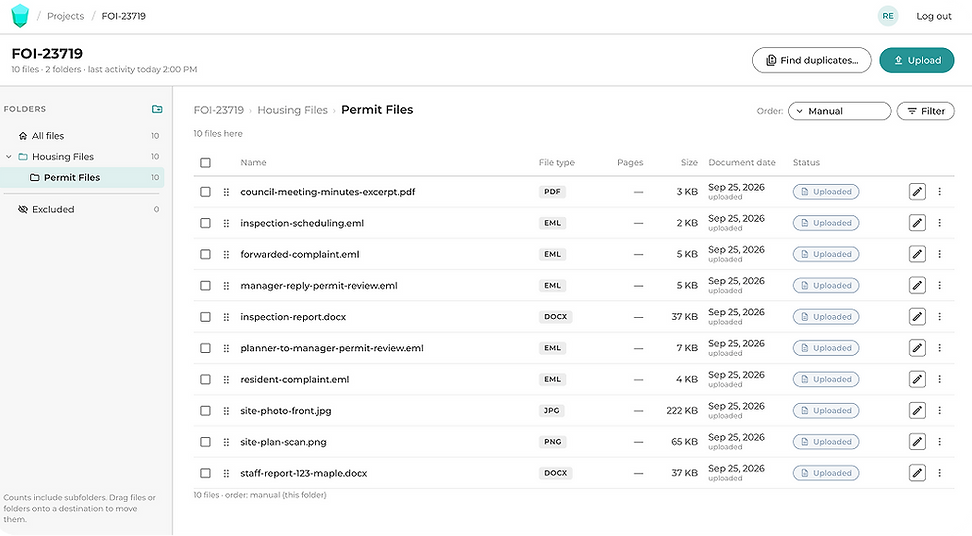Select All files in the folders sidebar
The width and height of the screenshot is (972, 536).
82,136
